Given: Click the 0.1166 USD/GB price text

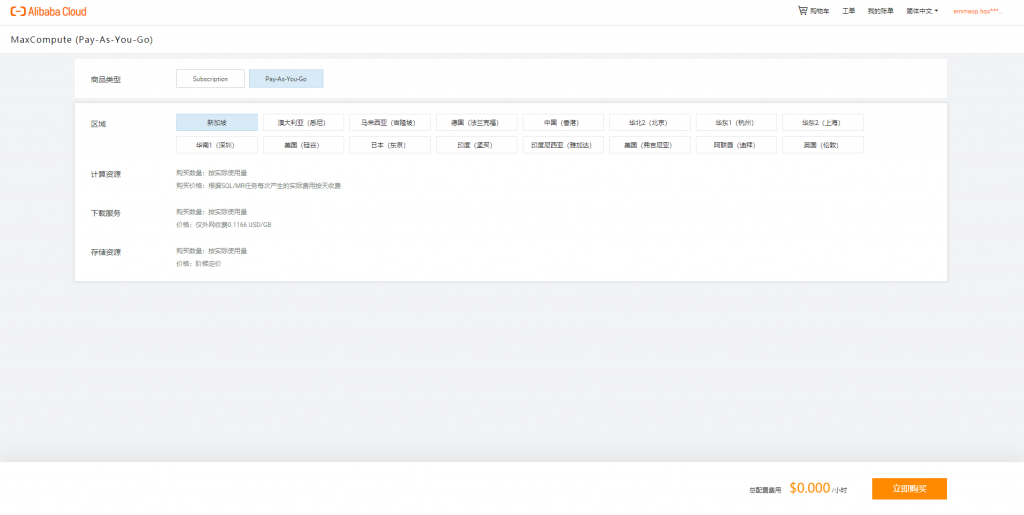Looking at the screenshot, I should pos(249,225).
